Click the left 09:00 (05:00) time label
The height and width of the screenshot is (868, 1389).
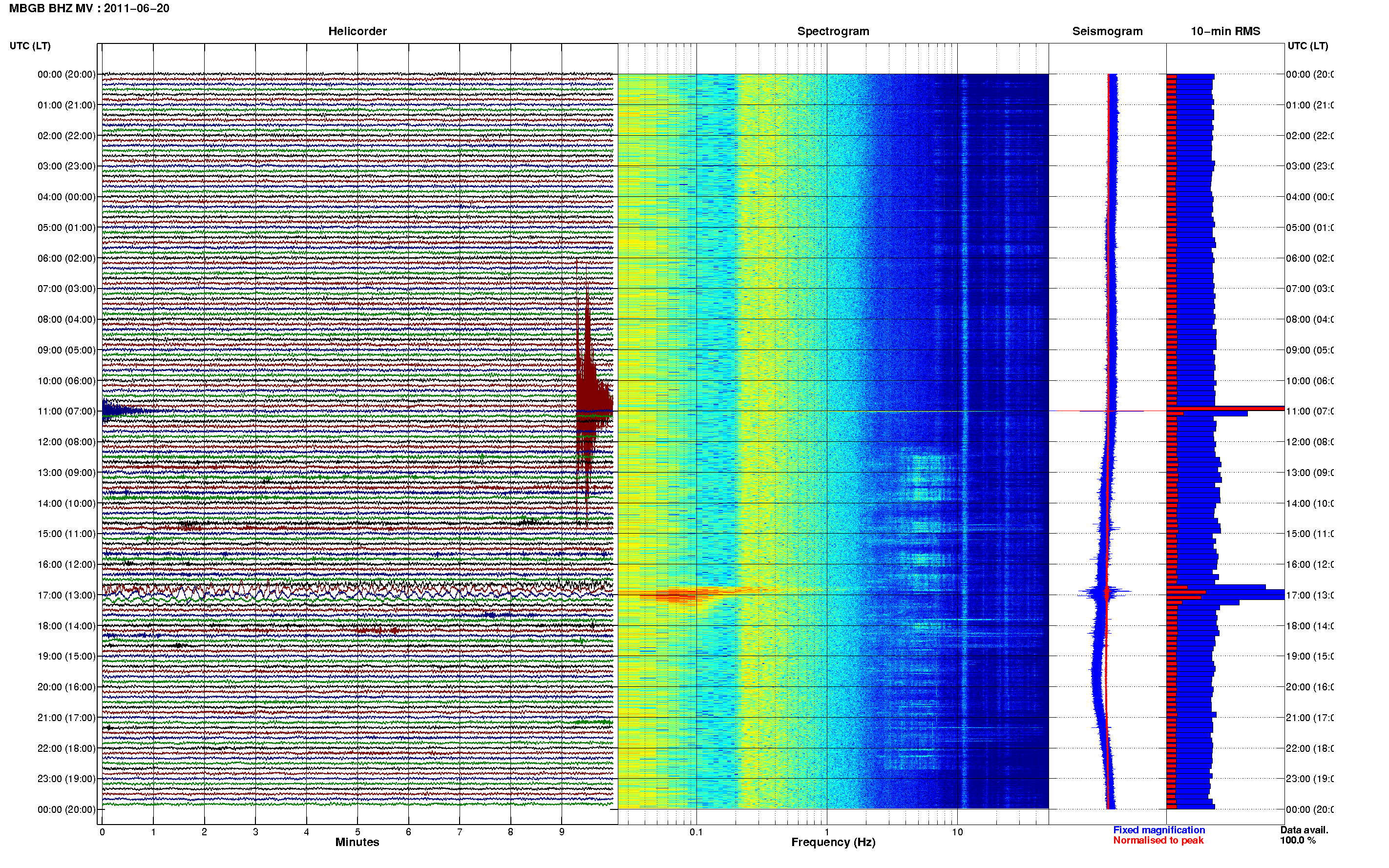66,350
